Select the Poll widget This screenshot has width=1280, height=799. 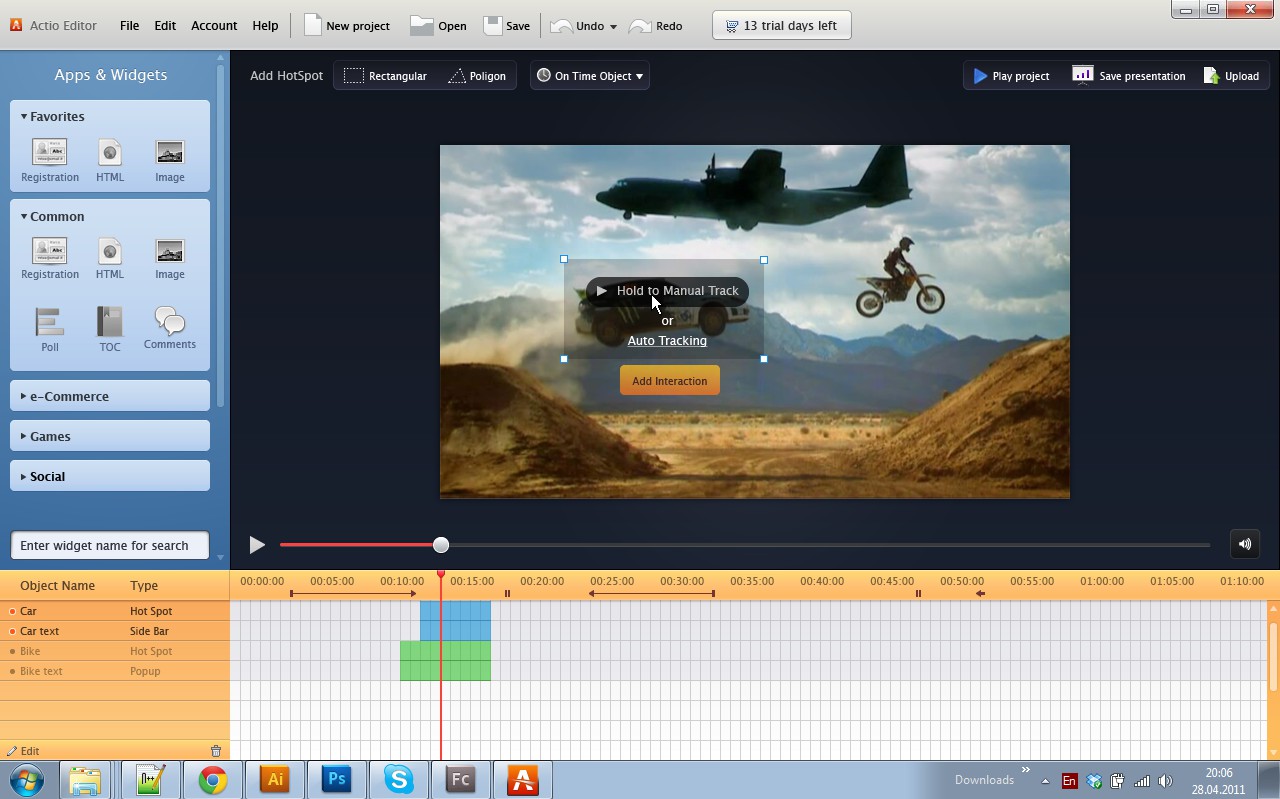click(x=50, y=330)
